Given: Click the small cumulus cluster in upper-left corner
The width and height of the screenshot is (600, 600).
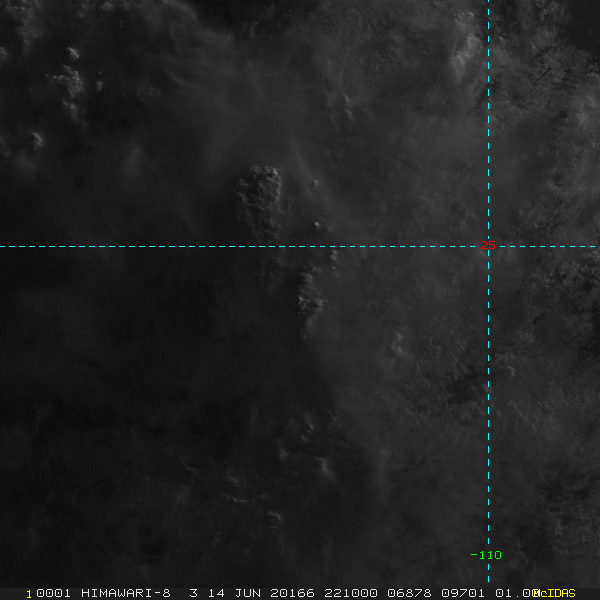Looking at the screenshot, I should pyautogui.click(x=69, y=82).
